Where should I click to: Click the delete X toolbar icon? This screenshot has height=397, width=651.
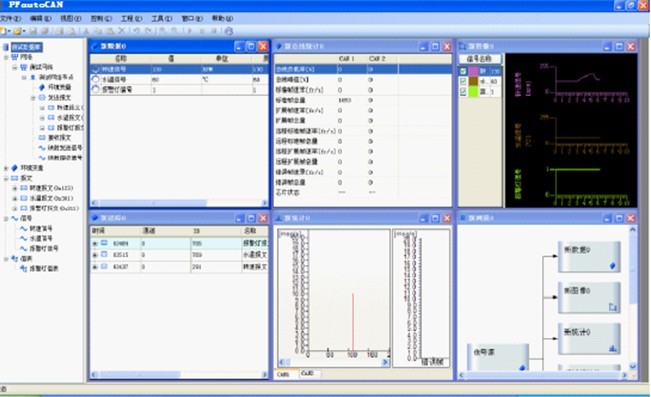click(121, 31)
